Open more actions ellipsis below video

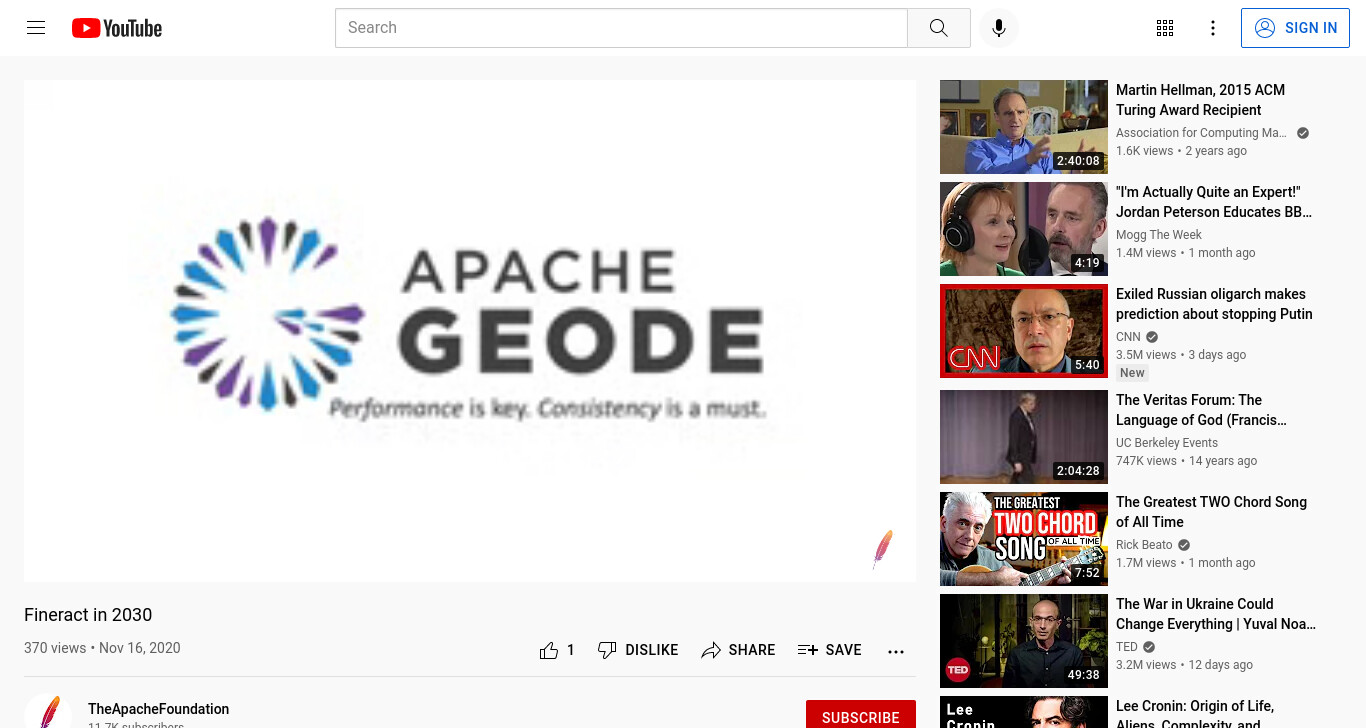click(896, 651)
